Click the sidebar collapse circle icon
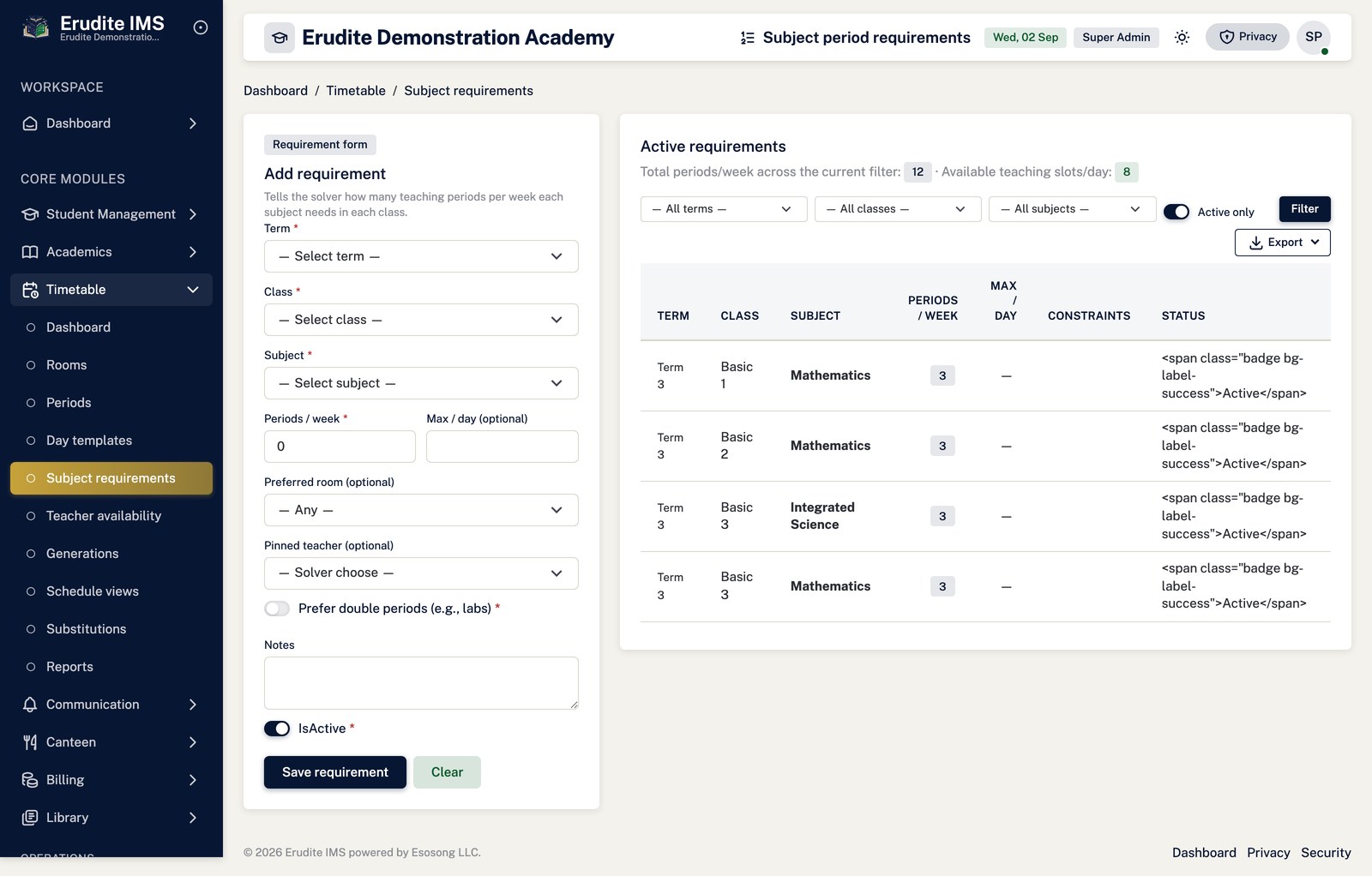The height and width of the screenshot is (876, 1372). point(201,27)
